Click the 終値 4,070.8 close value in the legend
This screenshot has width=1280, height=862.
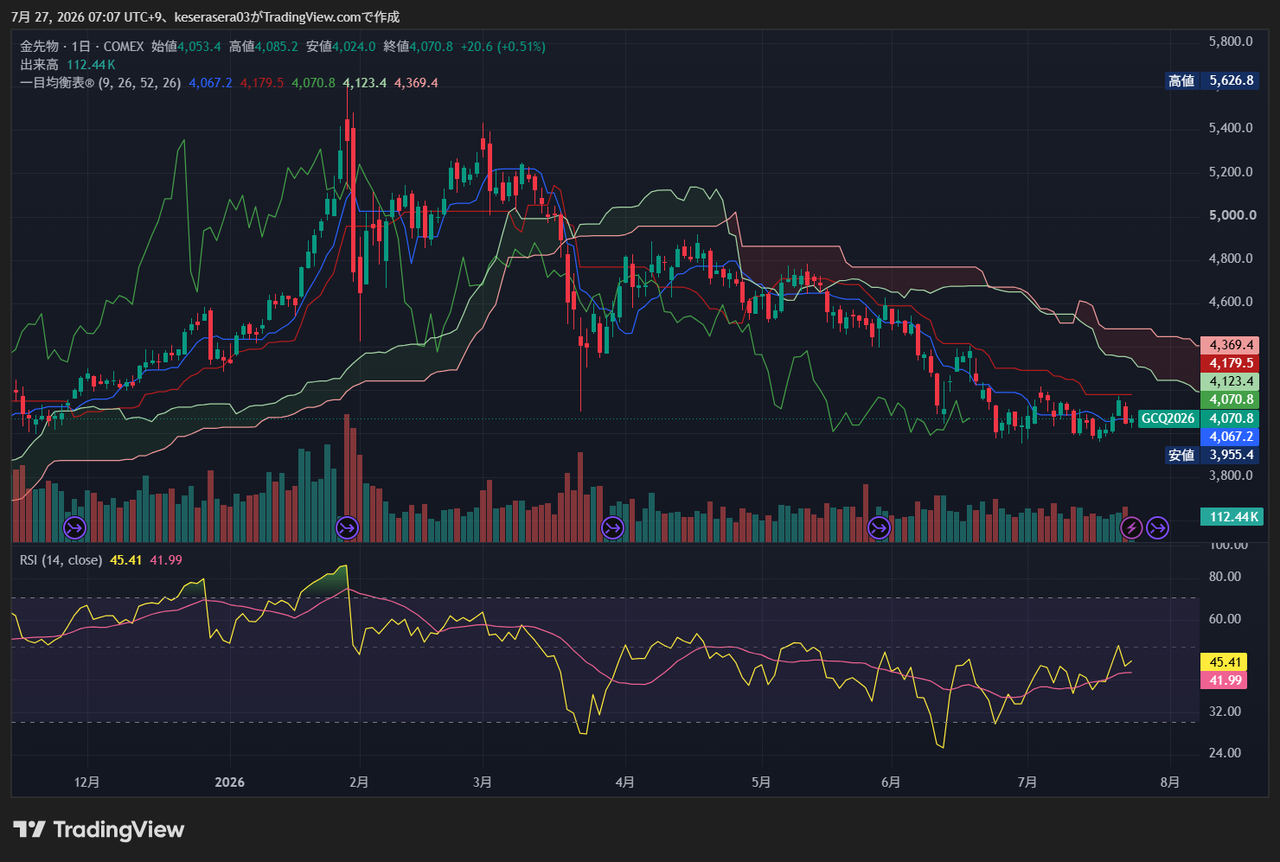coord(418,46)
